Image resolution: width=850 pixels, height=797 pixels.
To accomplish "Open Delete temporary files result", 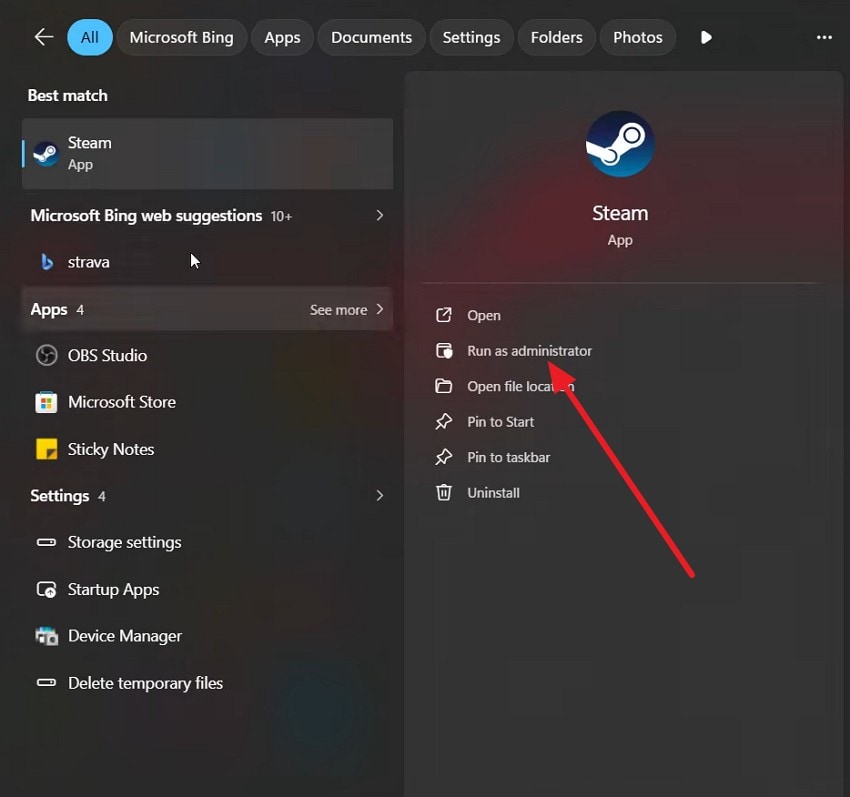I will pyautogui.click(x=145, y=683).
